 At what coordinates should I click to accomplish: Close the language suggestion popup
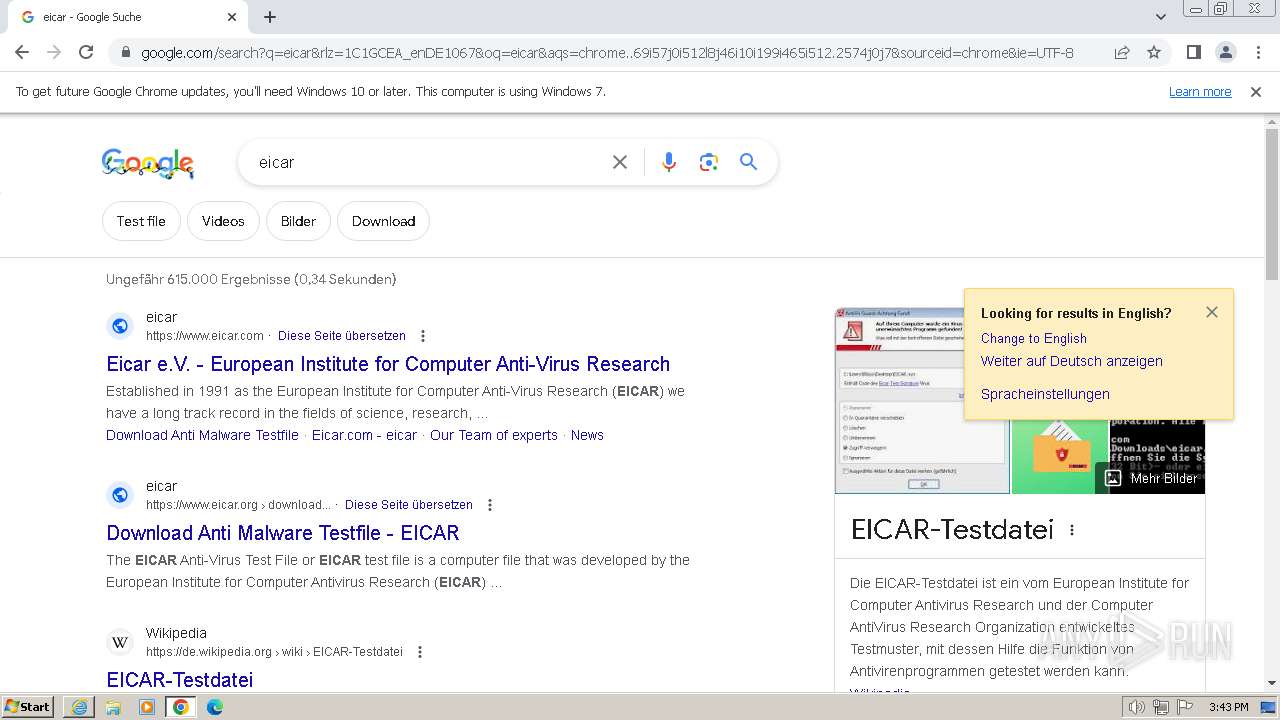point(1212,312)
